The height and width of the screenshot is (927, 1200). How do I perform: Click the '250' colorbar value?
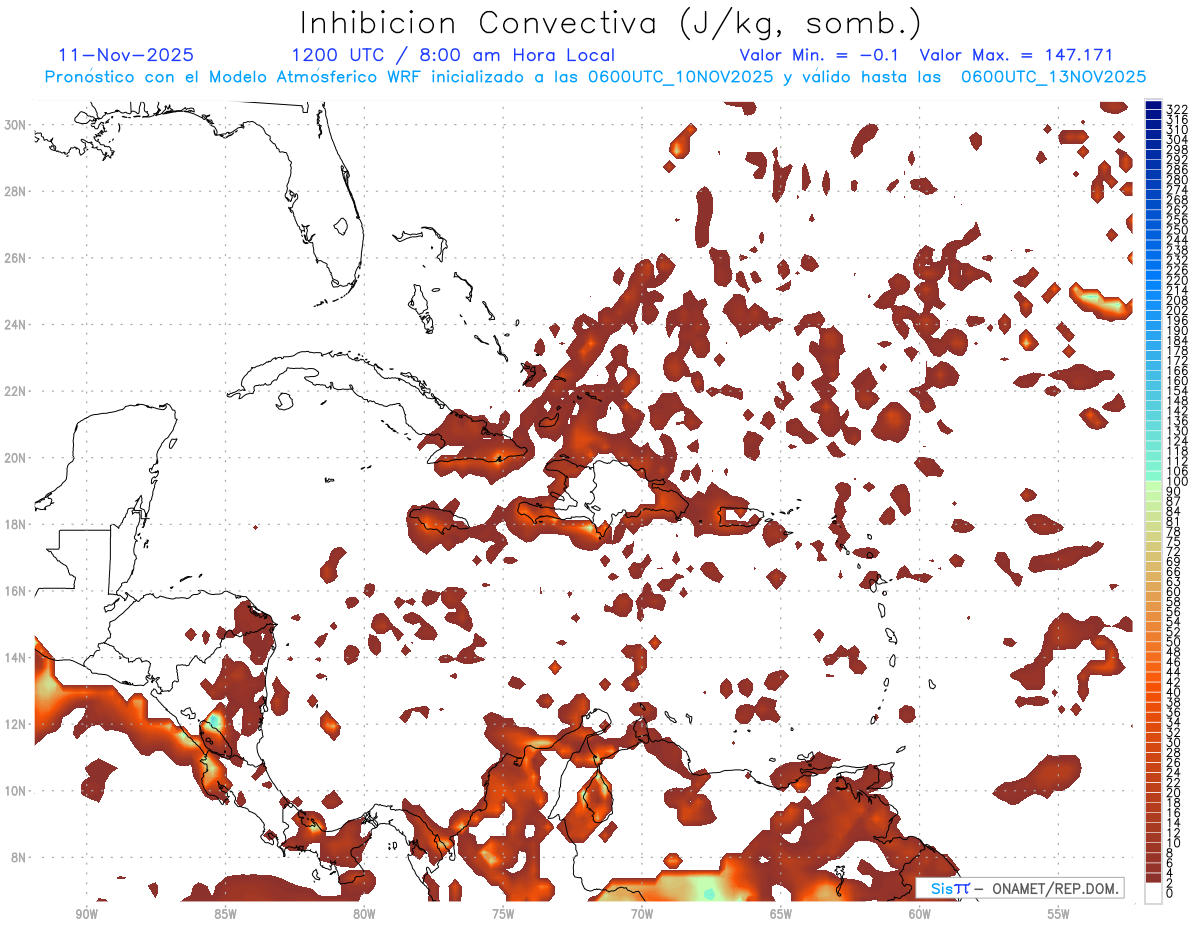[x=1177, y=230]
